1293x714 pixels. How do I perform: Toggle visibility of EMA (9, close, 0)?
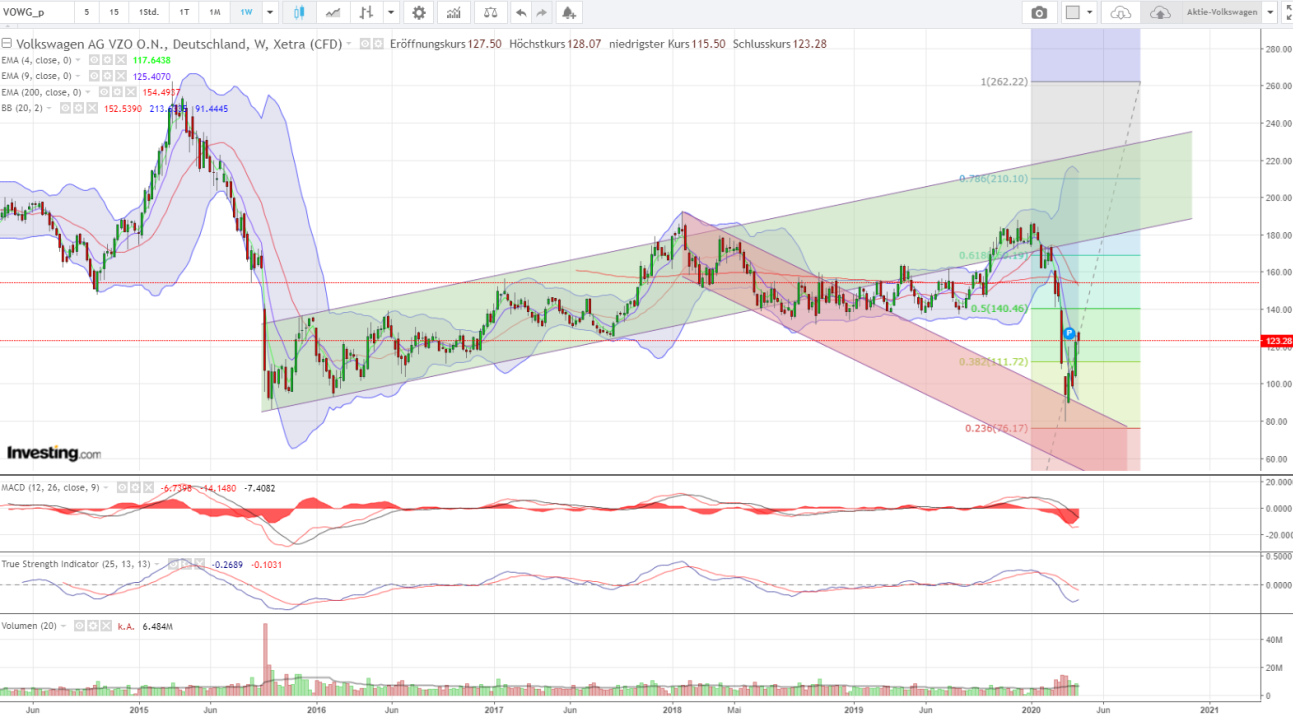pos(94,76)
